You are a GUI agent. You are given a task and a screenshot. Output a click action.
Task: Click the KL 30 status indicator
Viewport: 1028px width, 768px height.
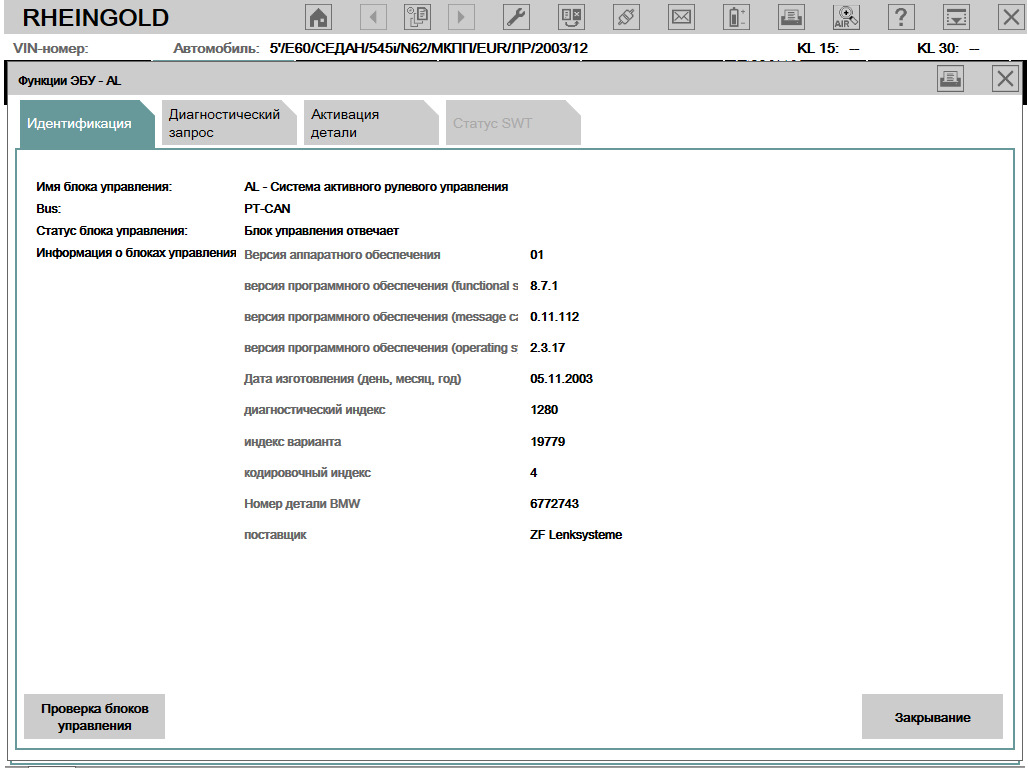point(948,48)
